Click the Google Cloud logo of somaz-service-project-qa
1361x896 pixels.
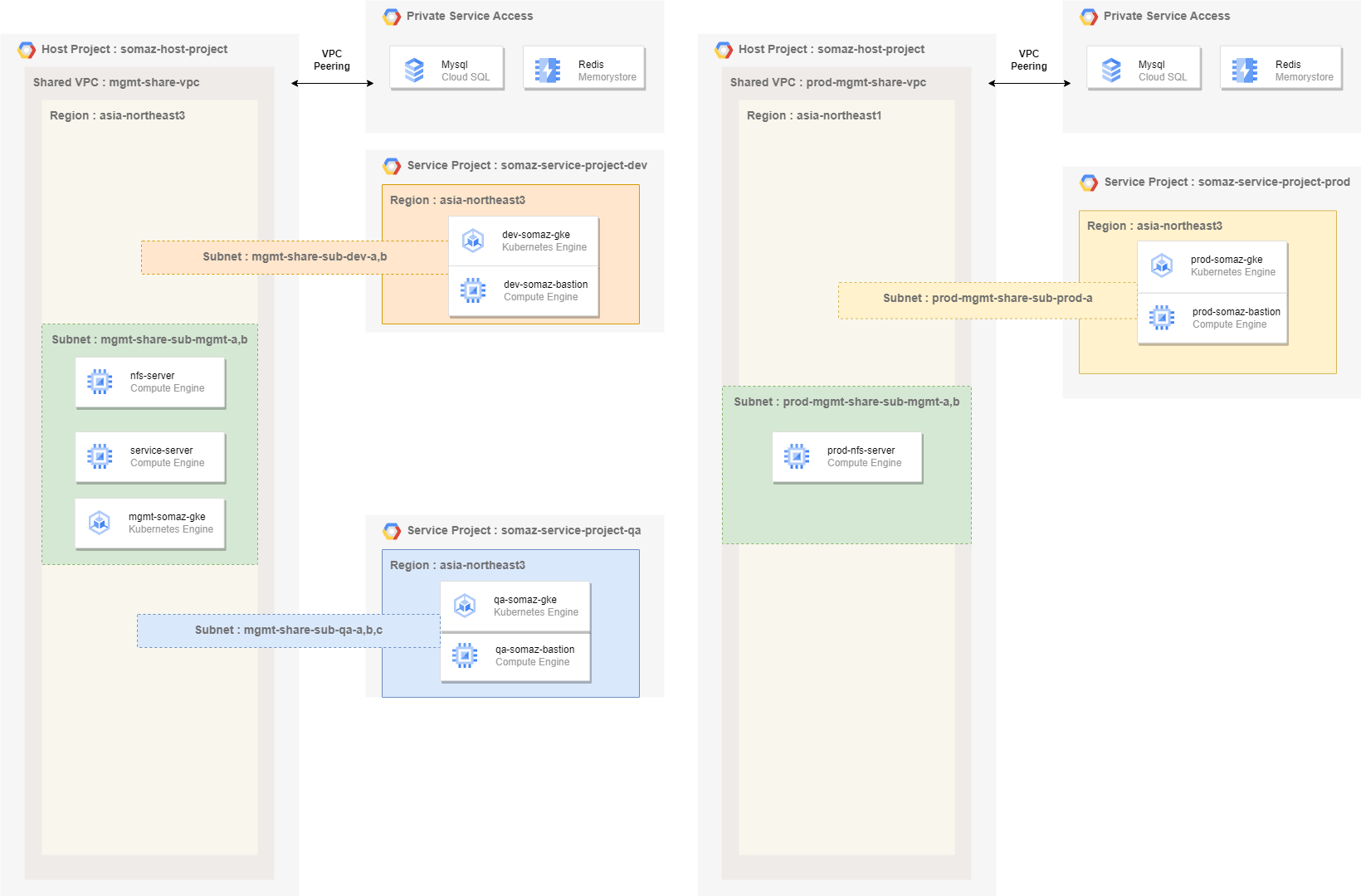click(392, 531)
